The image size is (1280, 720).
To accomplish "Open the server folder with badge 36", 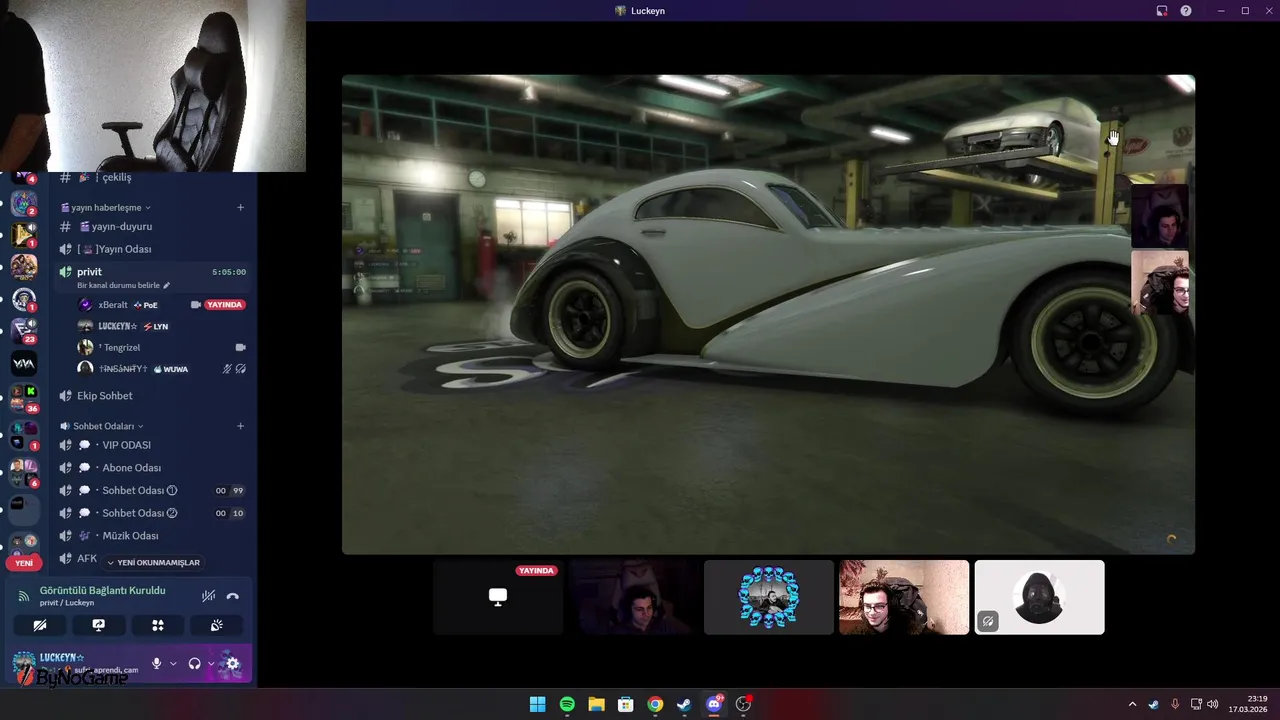I will point(24,397).
